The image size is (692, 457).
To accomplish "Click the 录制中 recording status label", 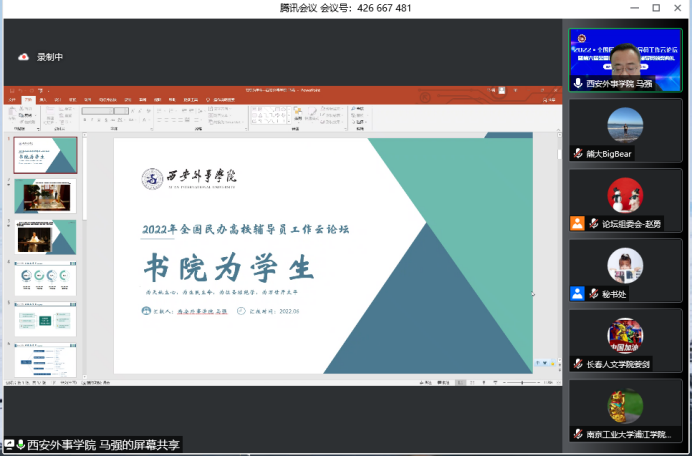I will tap(50, 57).
